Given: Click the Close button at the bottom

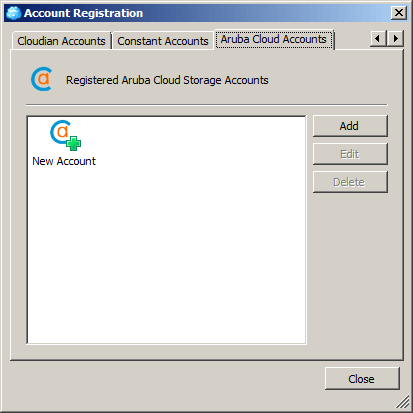Looking at the screenshot, I should point(362,379).
